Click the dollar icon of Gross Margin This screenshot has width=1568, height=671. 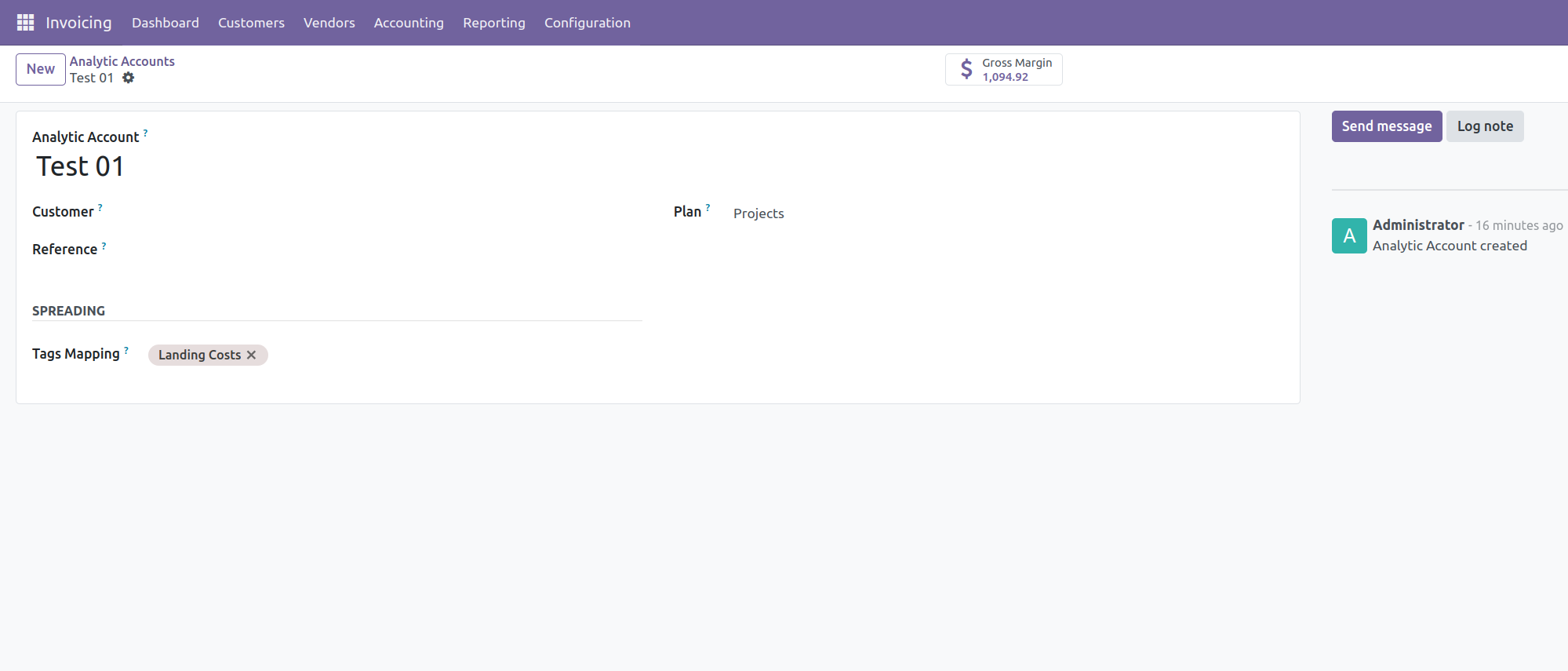pos(966,69)
